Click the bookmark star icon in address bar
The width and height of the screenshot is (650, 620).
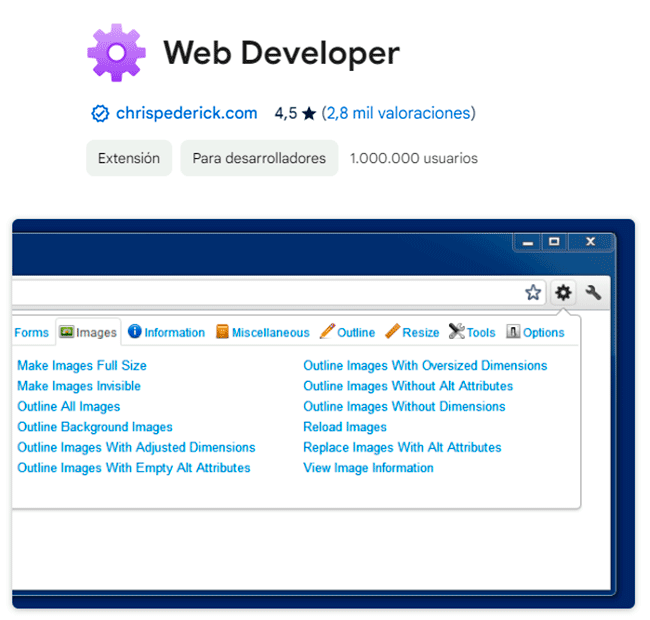pos(533,293)
